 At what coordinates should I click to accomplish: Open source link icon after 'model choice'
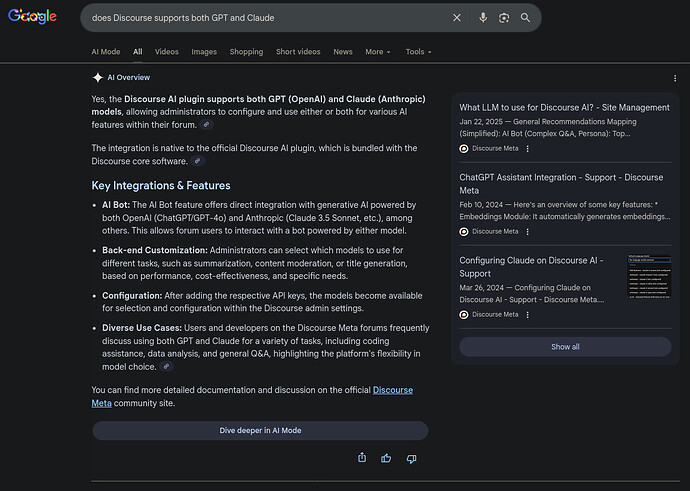[x=166, y=366]
